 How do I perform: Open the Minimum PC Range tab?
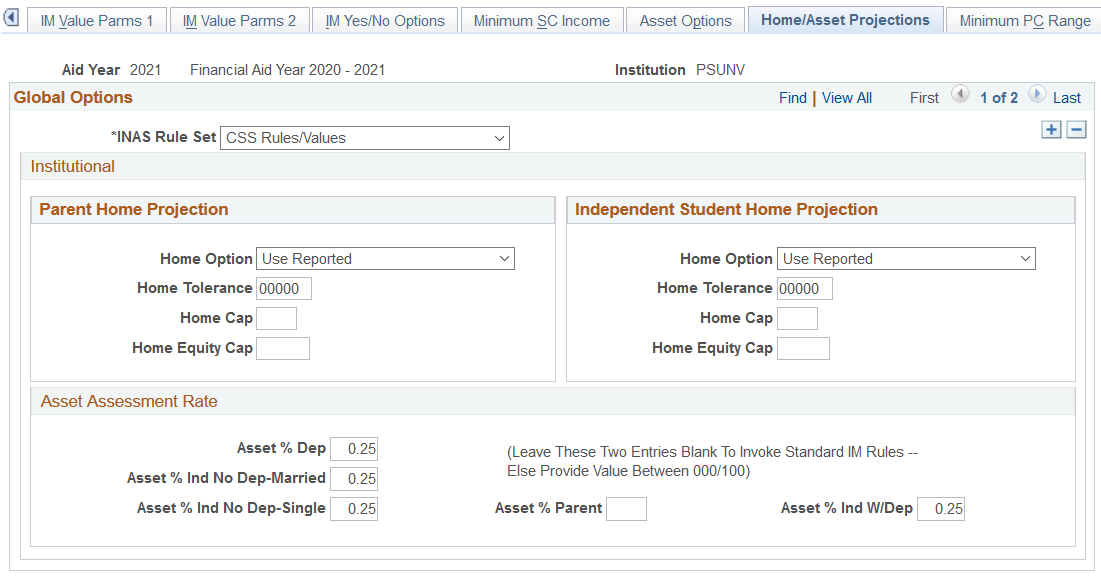click(x=1022, y=19)
